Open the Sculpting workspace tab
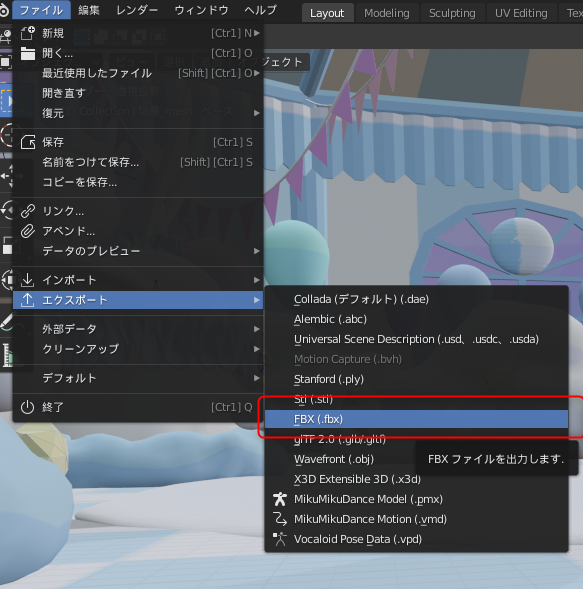 (452, 13)
